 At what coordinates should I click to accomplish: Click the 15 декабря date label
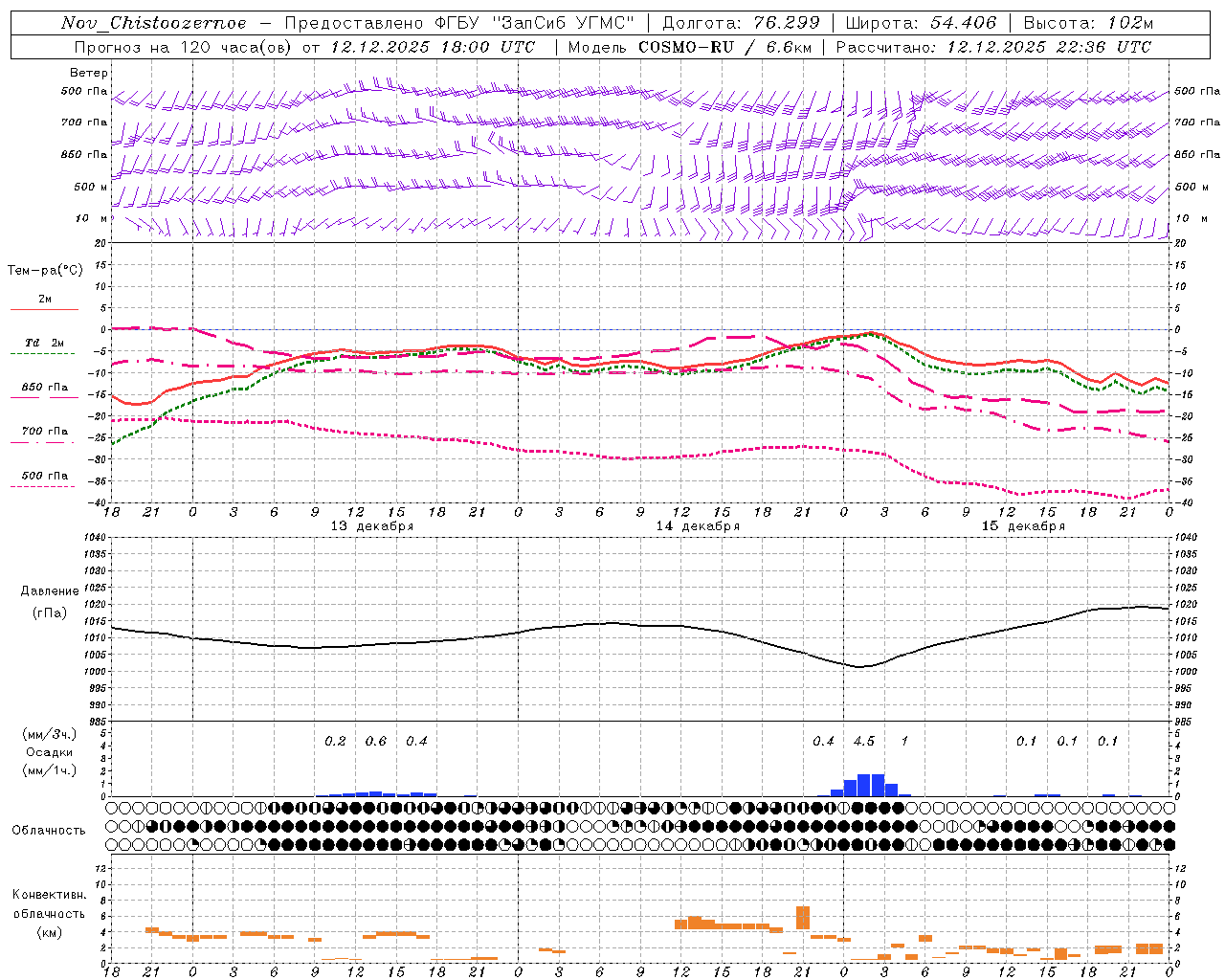(1023, 526)
